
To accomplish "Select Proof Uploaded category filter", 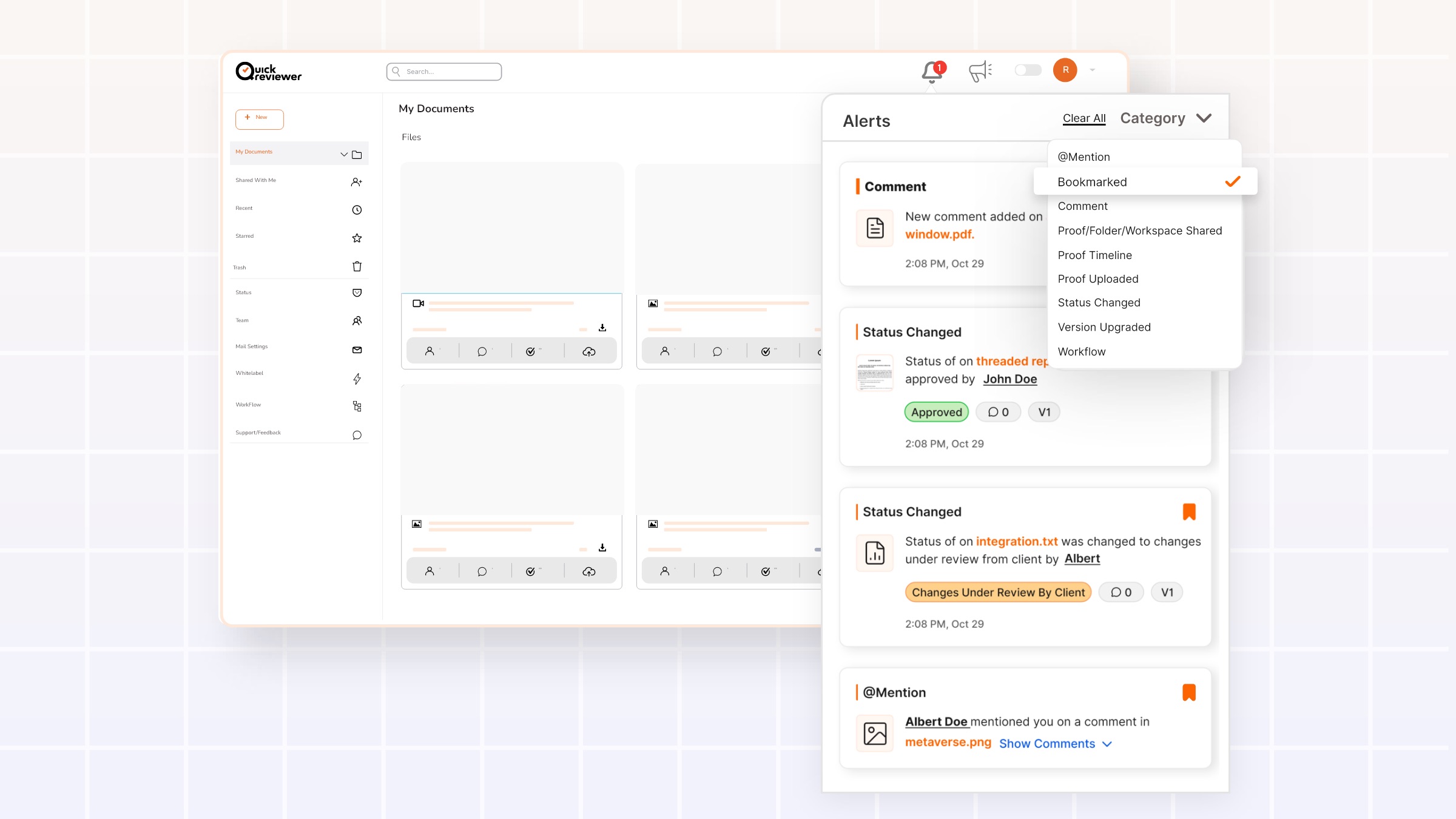I will click(x=1097, y=279).
